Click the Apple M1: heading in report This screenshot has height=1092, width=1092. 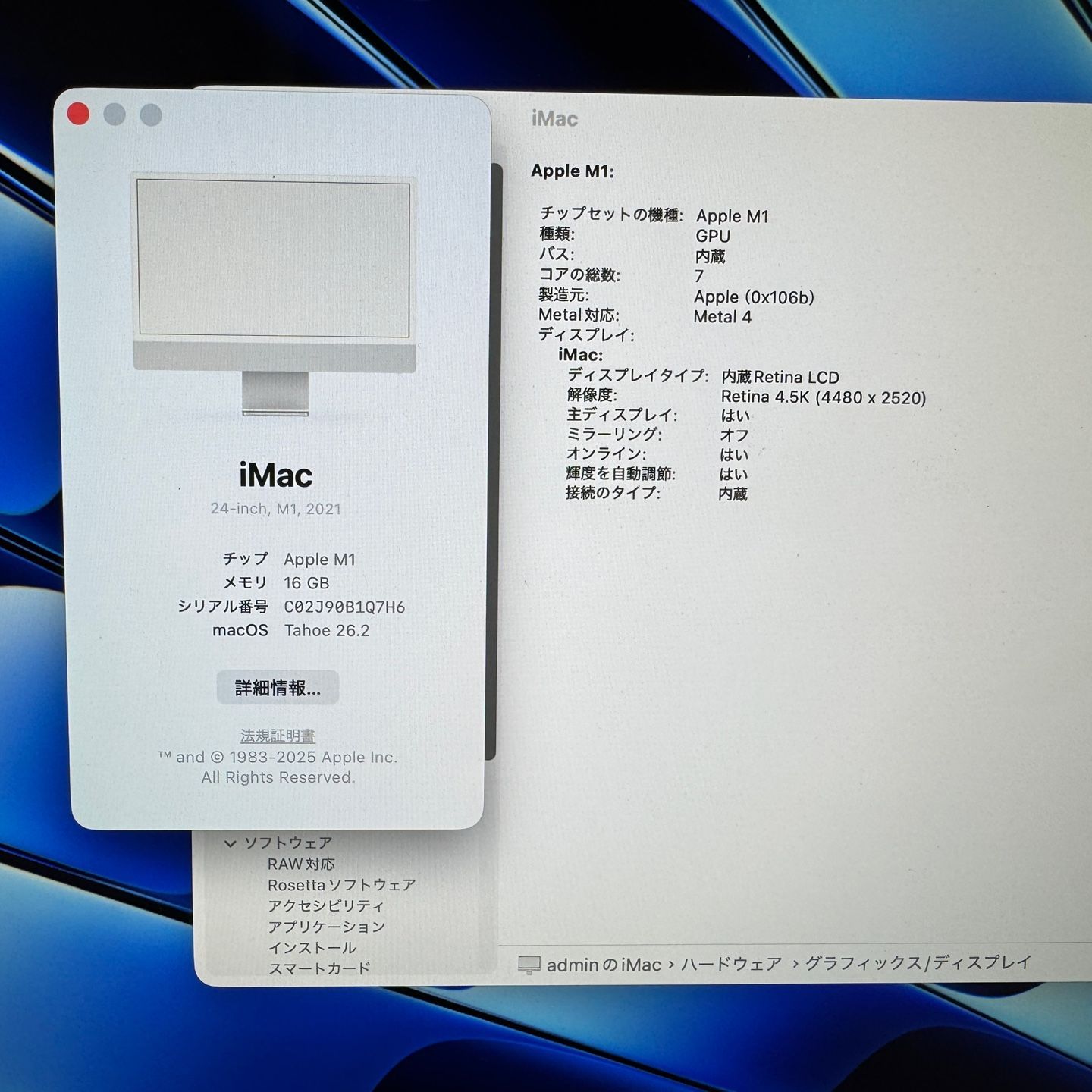(x=573, y=171)
